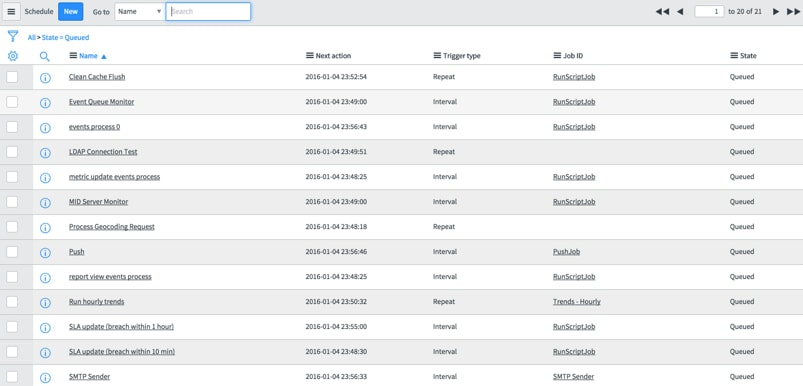Preview metric update events process info icon
Viewport: 803px width, 386px height.
[x=45, y=178]
